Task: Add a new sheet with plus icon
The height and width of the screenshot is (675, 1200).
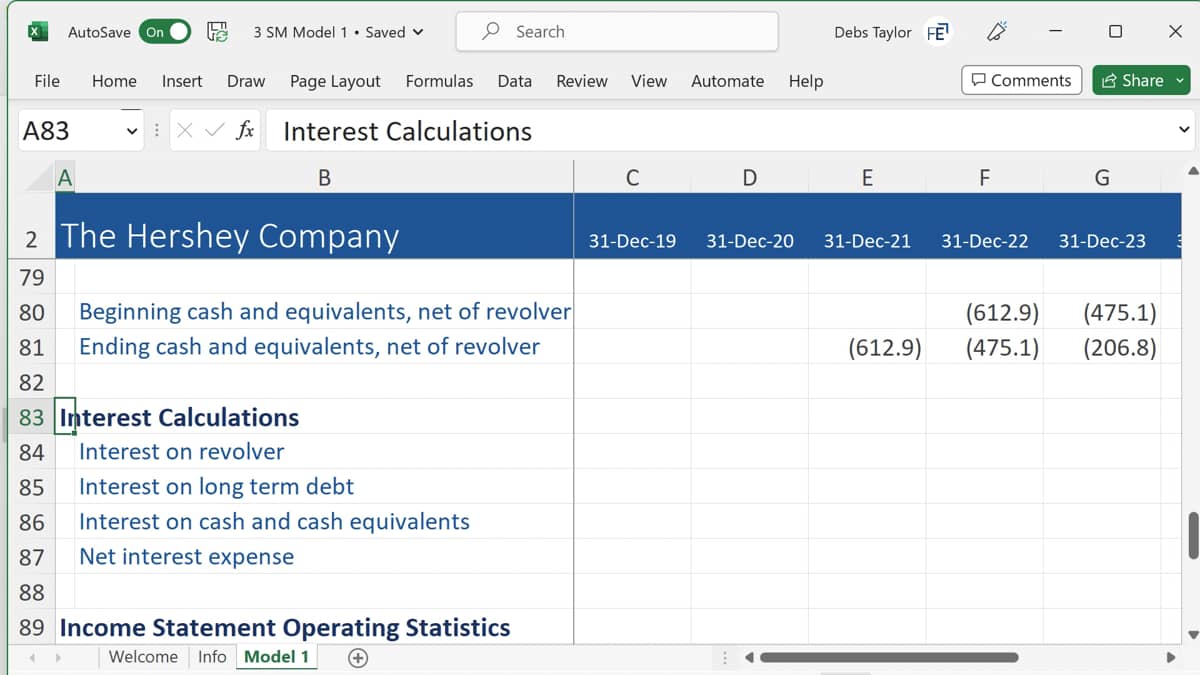Action: 357,657
